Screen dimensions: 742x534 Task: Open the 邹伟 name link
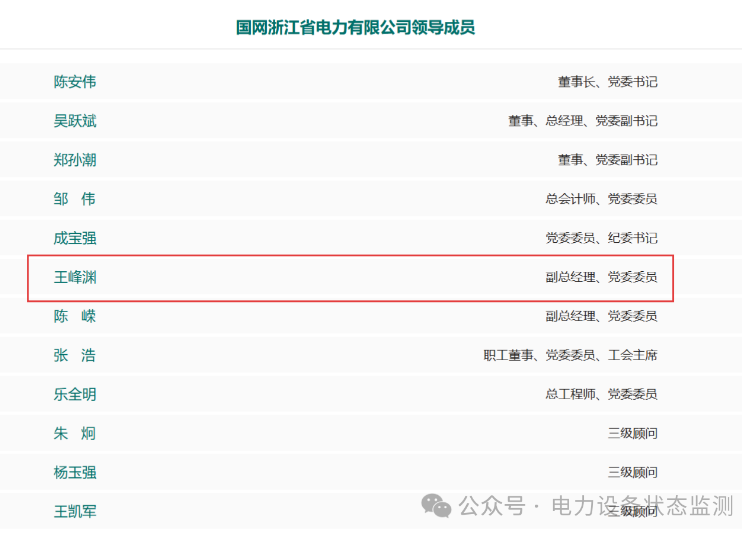(x=75, y=199)
